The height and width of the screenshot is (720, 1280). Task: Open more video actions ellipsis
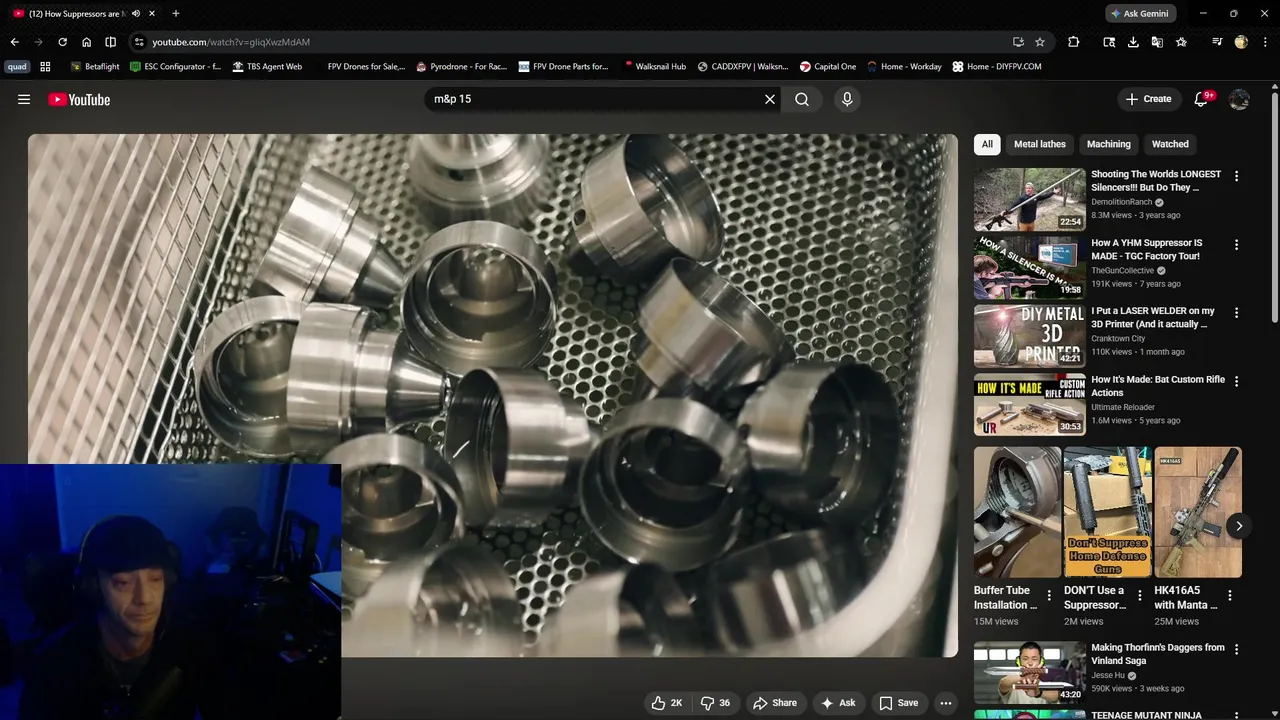tap(945, 703)
